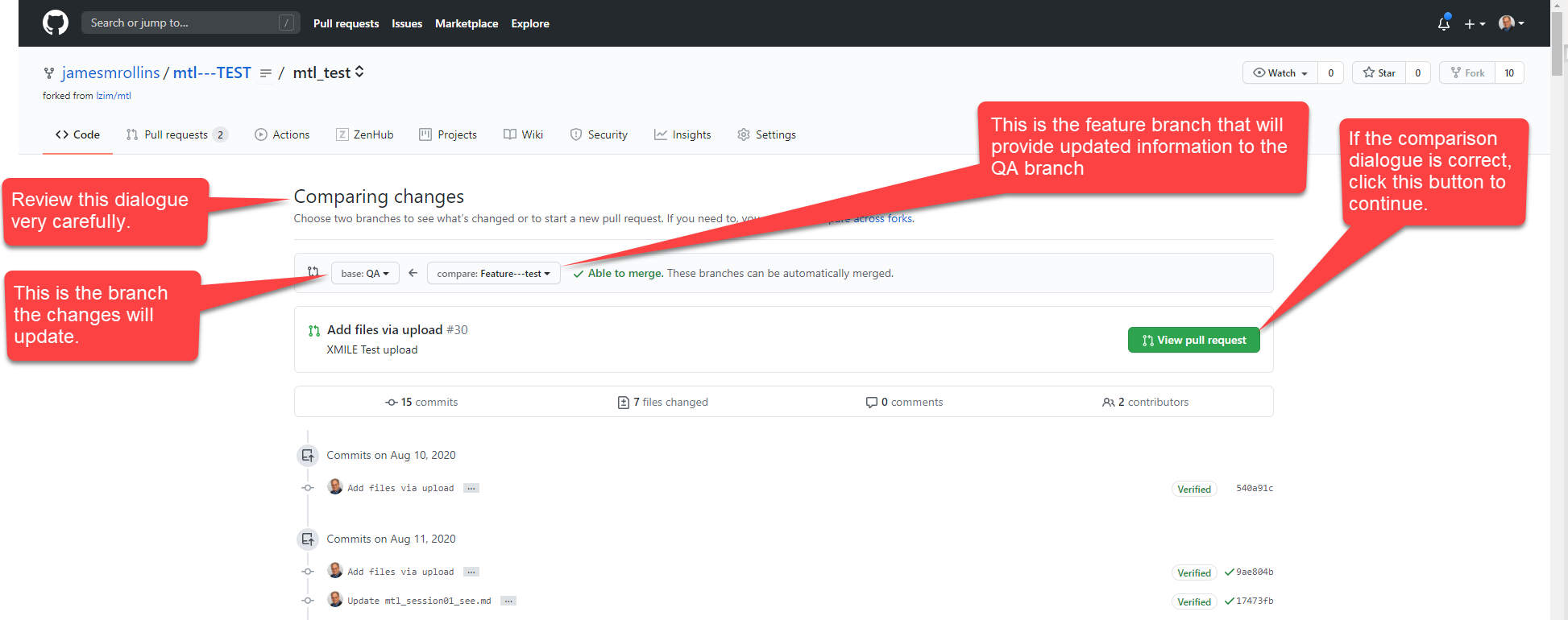
Task: Open the mtl---TEST repository link
Action: pos(212,72)
